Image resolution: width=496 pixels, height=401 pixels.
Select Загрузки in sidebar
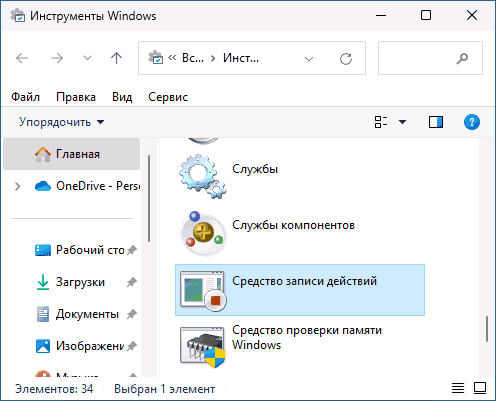(x=71, y=282)
